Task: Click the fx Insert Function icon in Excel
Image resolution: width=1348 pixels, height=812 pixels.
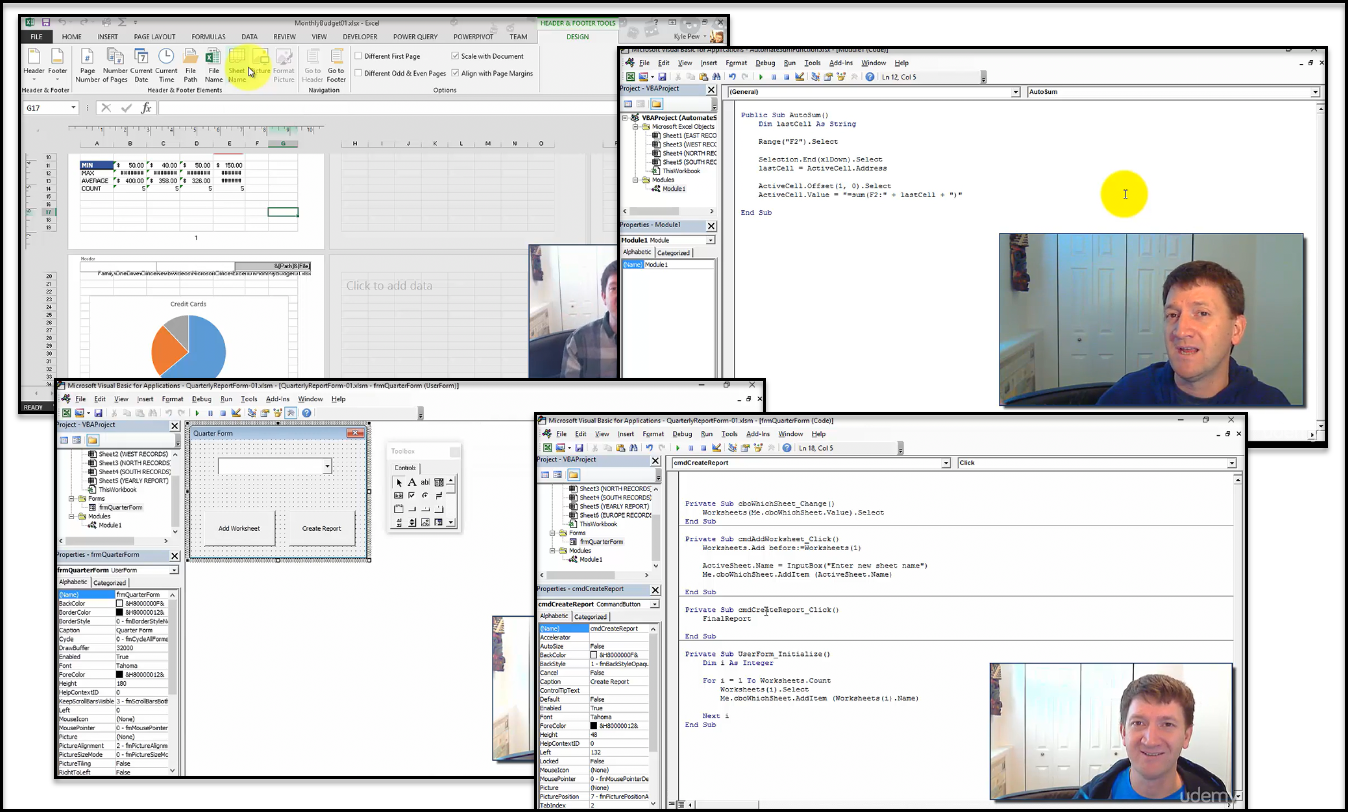Action: (146, 108)
